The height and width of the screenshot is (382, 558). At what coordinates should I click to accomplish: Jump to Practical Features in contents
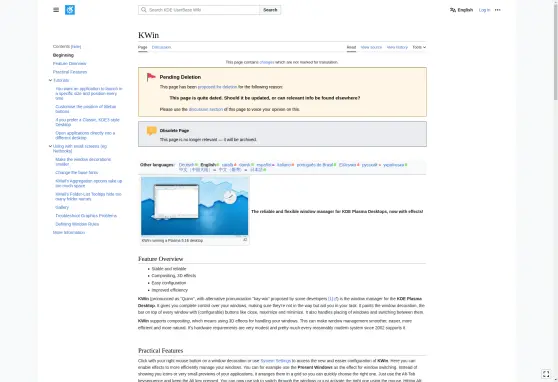pos(70,72)
